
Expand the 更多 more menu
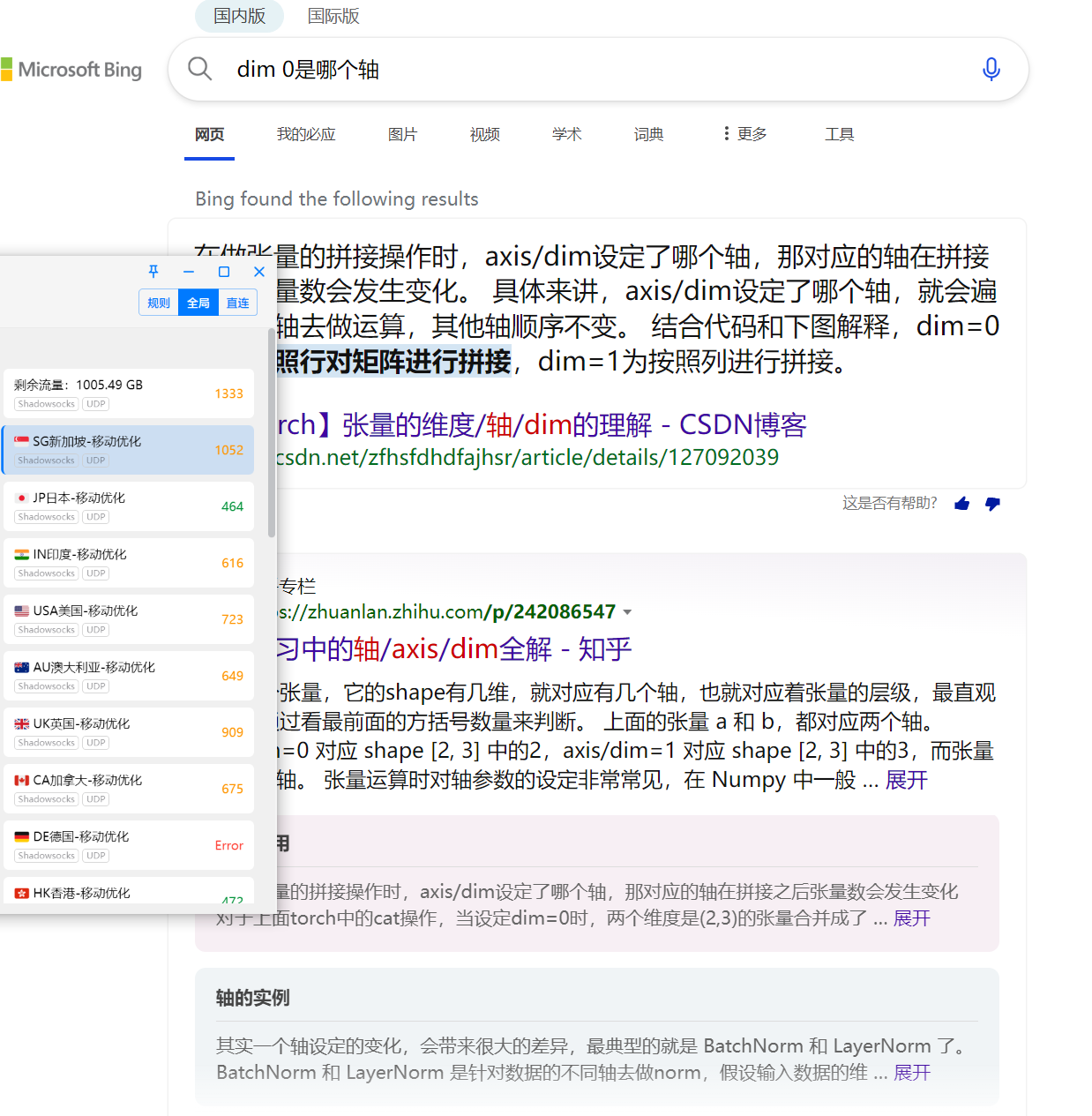[x=744, y=133]
